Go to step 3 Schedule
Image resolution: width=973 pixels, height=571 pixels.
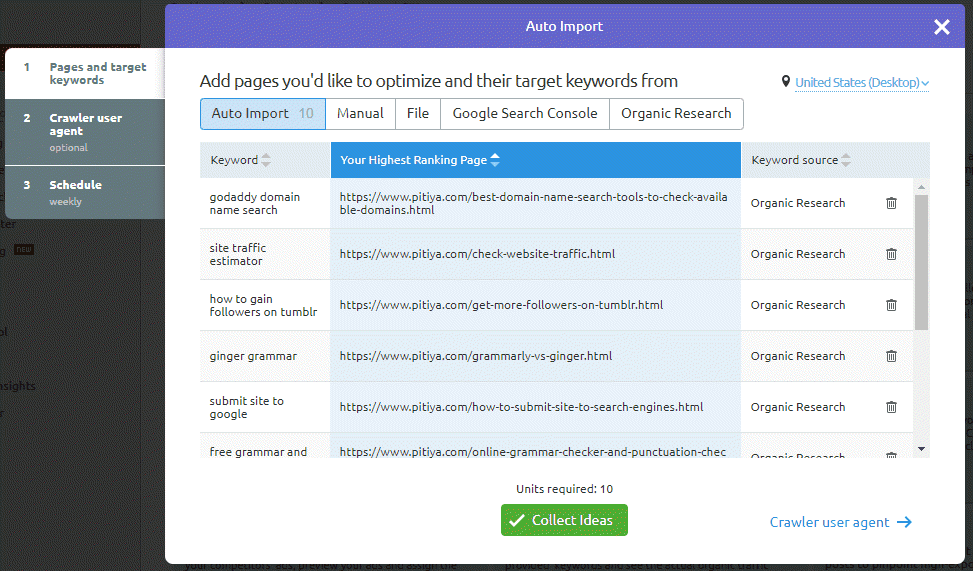pyautogui.click(x=85, y=192)
